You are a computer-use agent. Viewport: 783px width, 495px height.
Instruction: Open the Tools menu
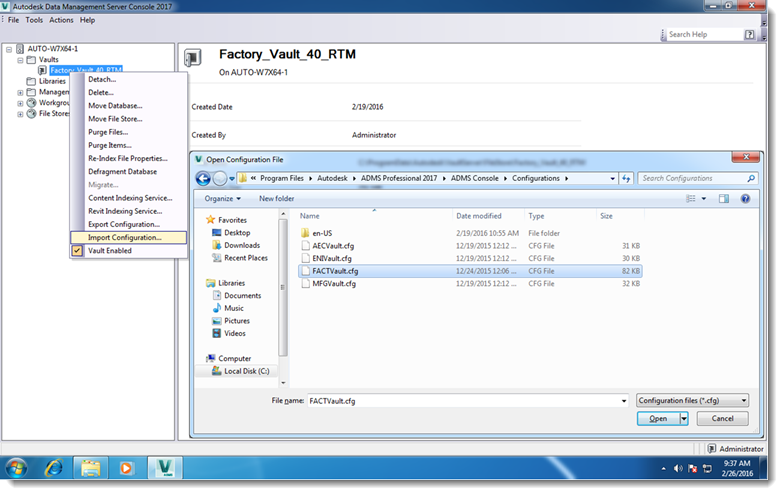pos(34,20)
